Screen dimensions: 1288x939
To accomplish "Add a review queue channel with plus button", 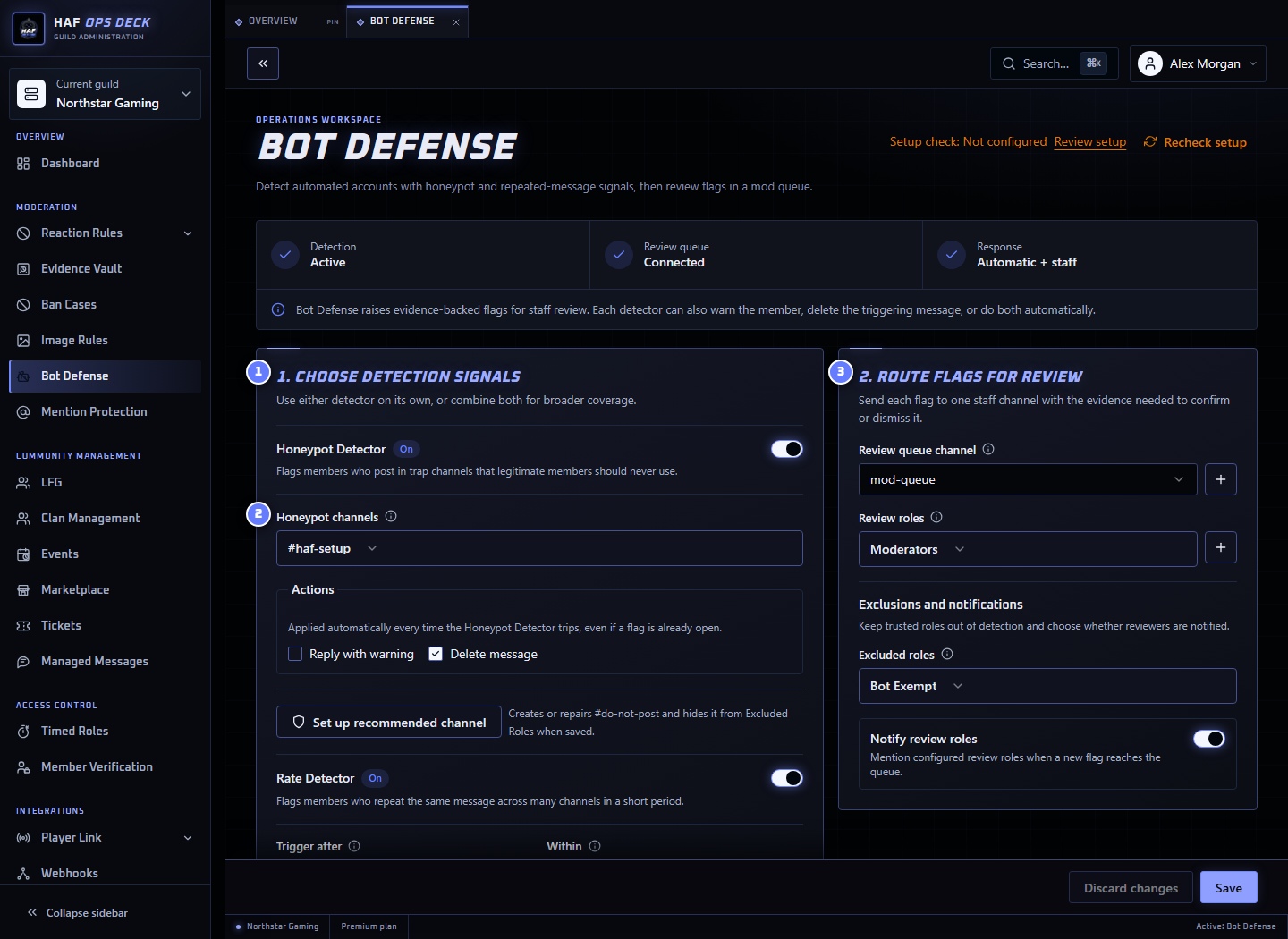I will click(1221, 479).
